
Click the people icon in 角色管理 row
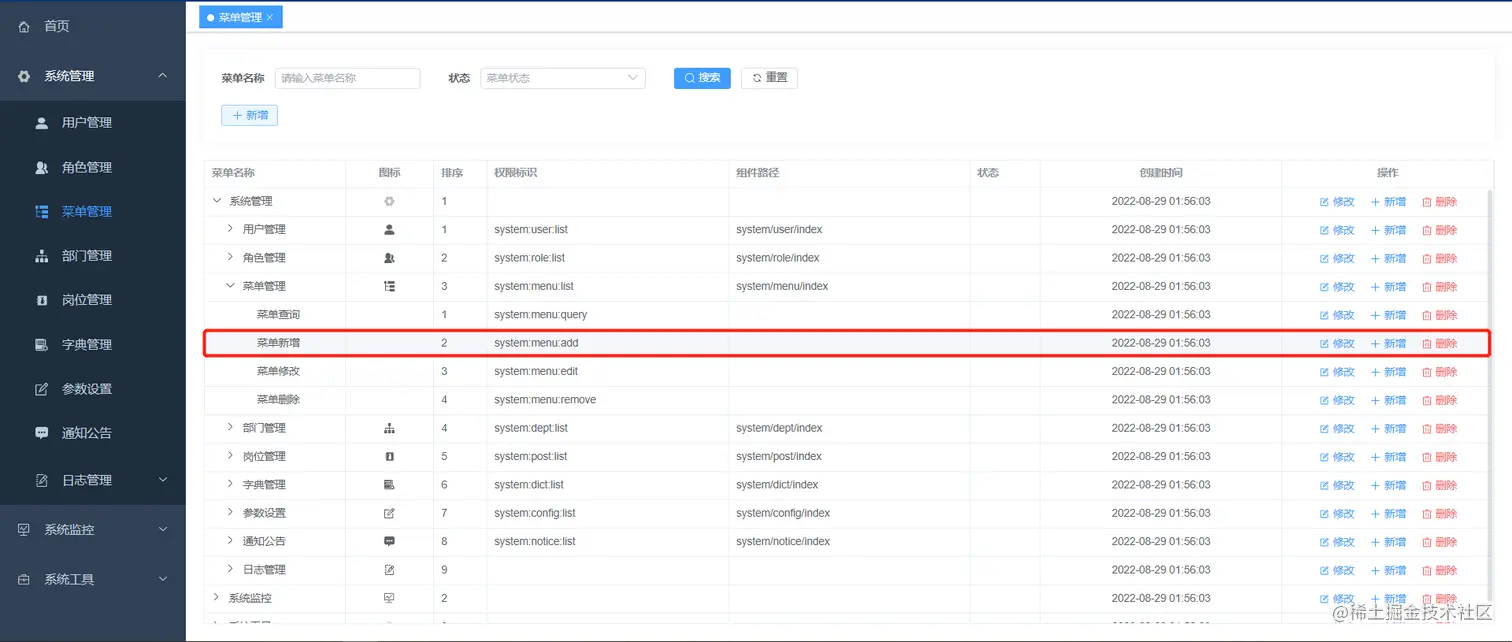tap(389, 258)
